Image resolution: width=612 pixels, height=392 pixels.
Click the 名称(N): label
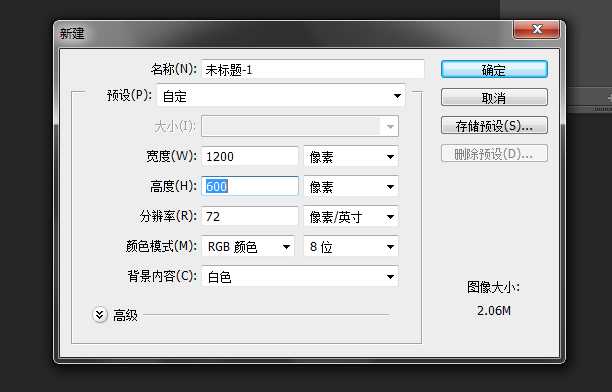point(174,69)
